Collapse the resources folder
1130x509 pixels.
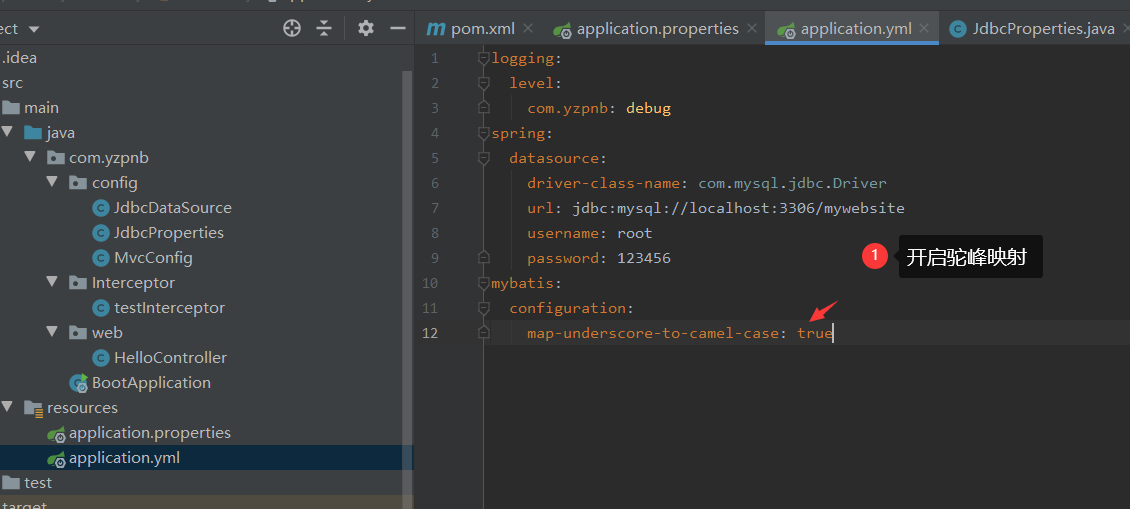pos(8,407)
